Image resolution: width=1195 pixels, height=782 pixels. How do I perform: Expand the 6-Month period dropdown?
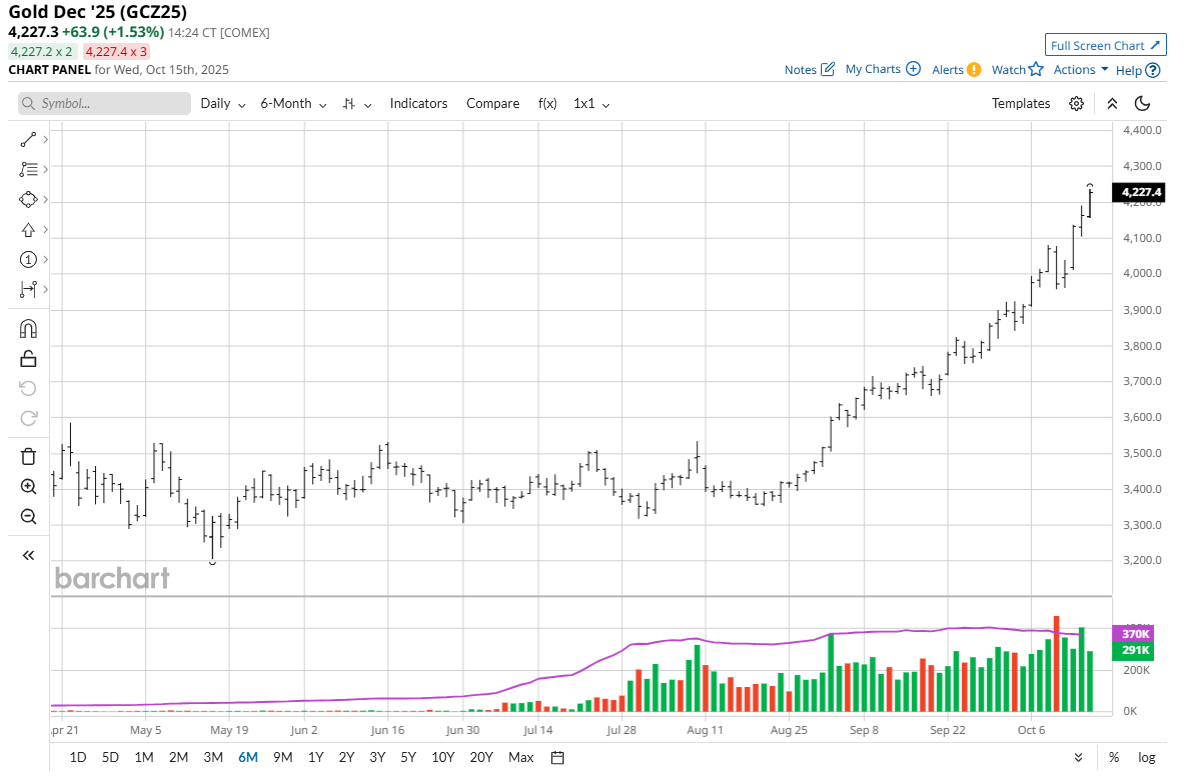click(293, 104)
